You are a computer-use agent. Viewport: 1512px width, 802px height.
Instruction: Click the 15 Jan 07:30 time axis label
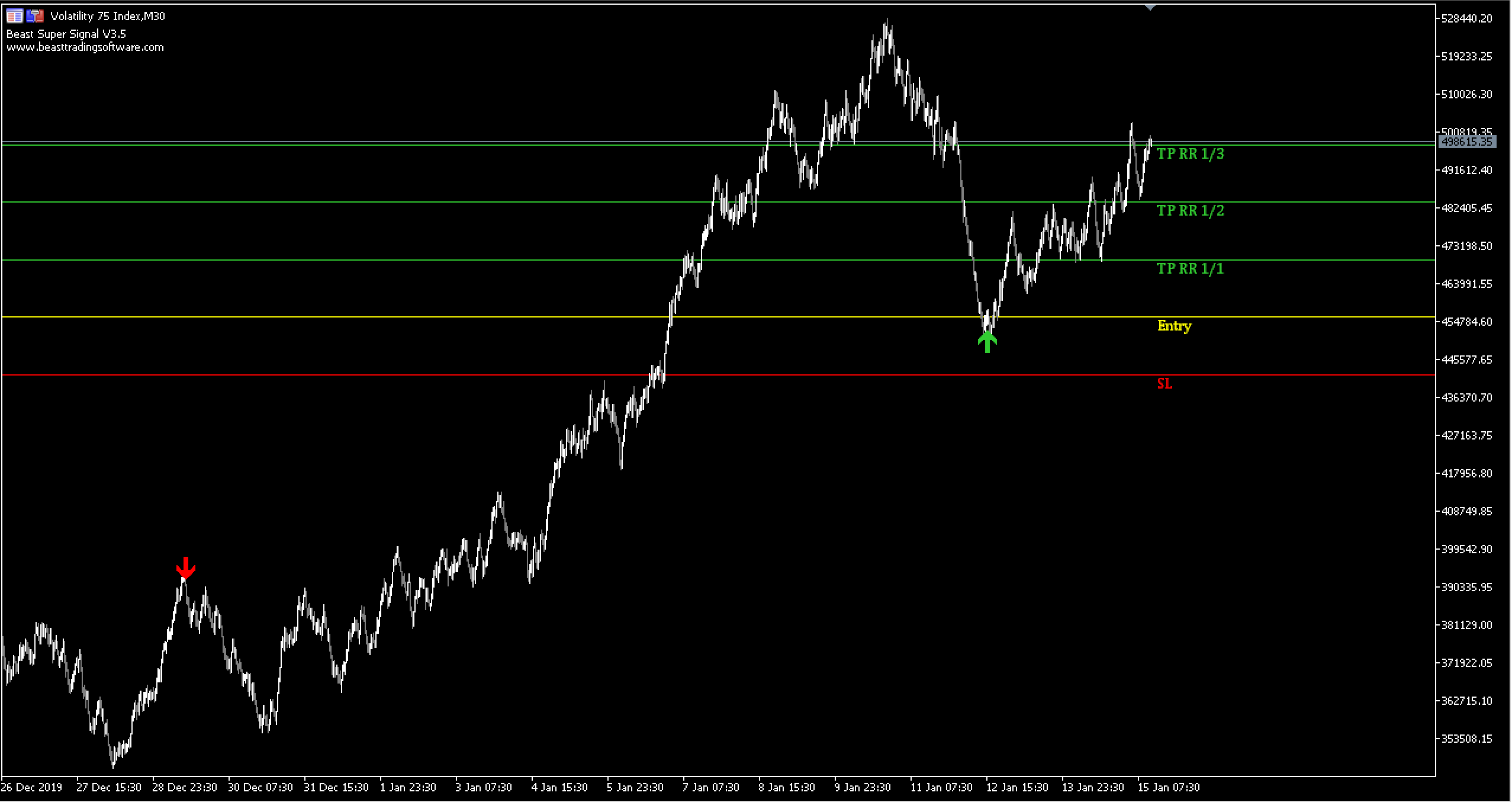1168,788
